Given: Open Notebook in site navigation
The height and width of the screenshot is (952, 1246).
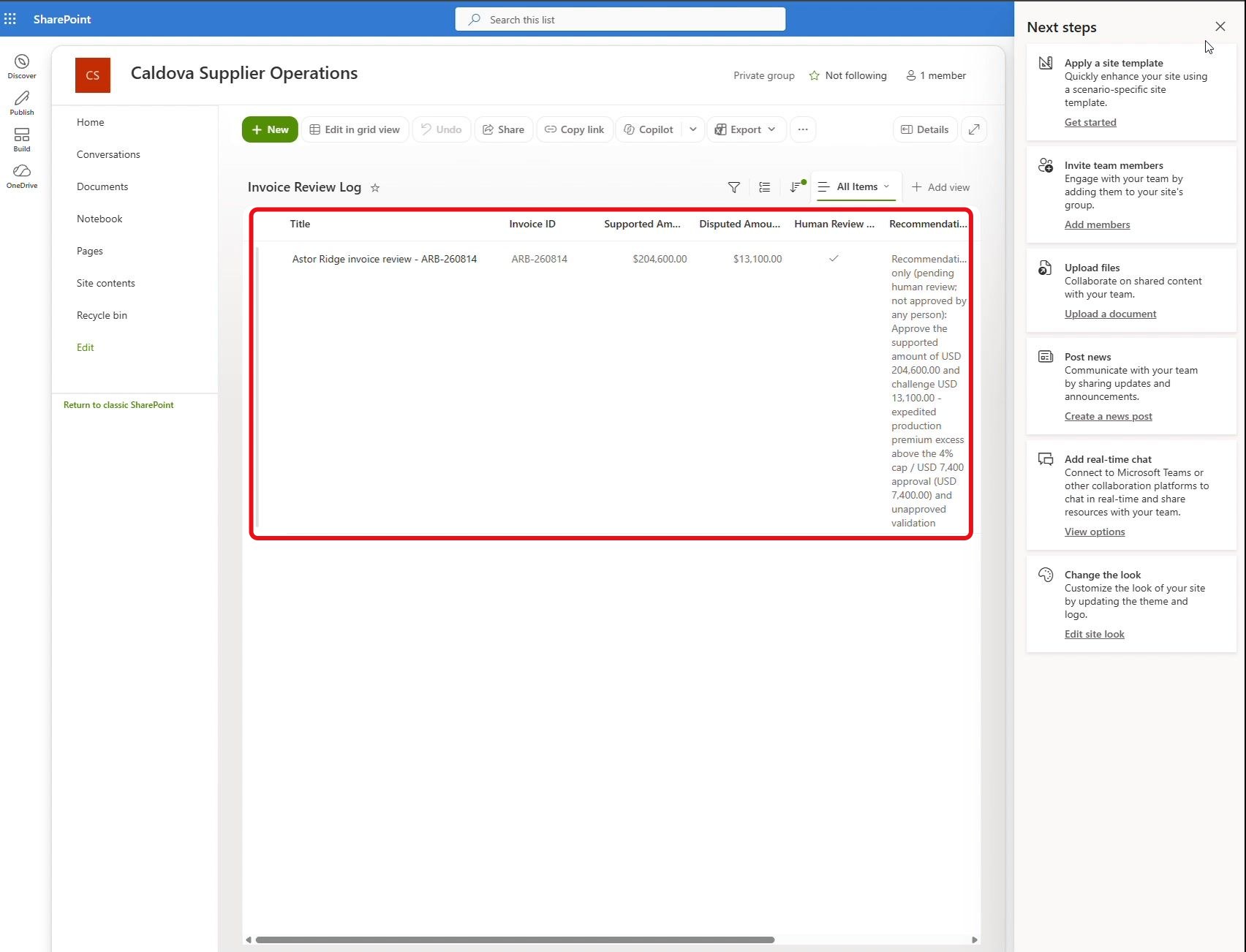Looking at the screenshot, I should 99,219.
